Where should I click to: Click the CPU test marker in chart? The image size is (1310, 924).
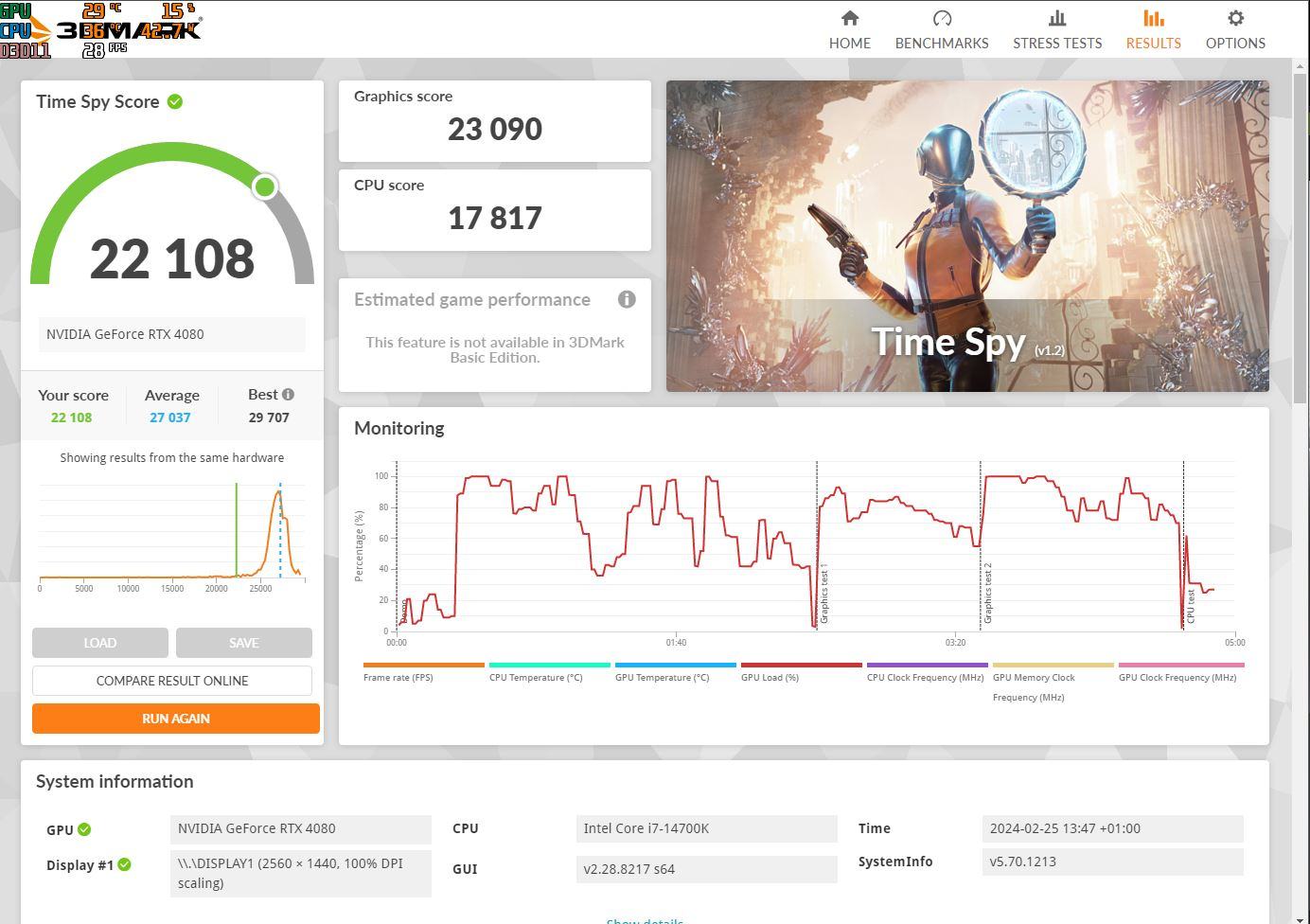coord(1191,606)
